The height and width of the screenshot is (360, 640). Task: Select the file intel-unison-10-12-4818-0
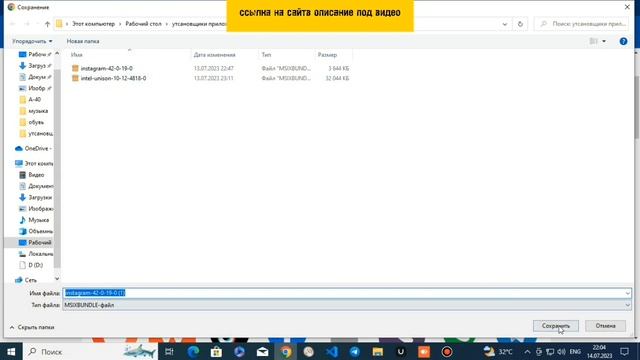113,78
